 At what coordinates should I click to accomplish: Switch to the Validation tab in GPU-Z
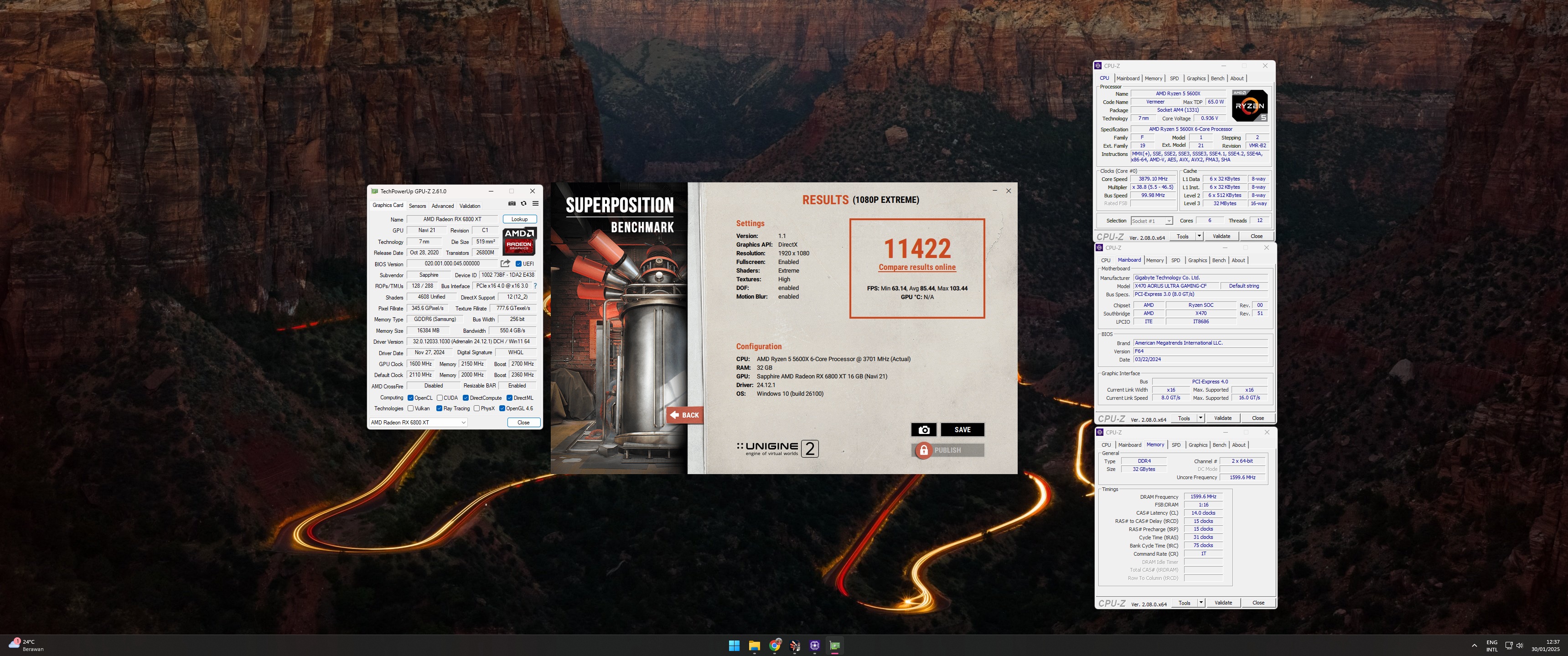click(470, 206)
